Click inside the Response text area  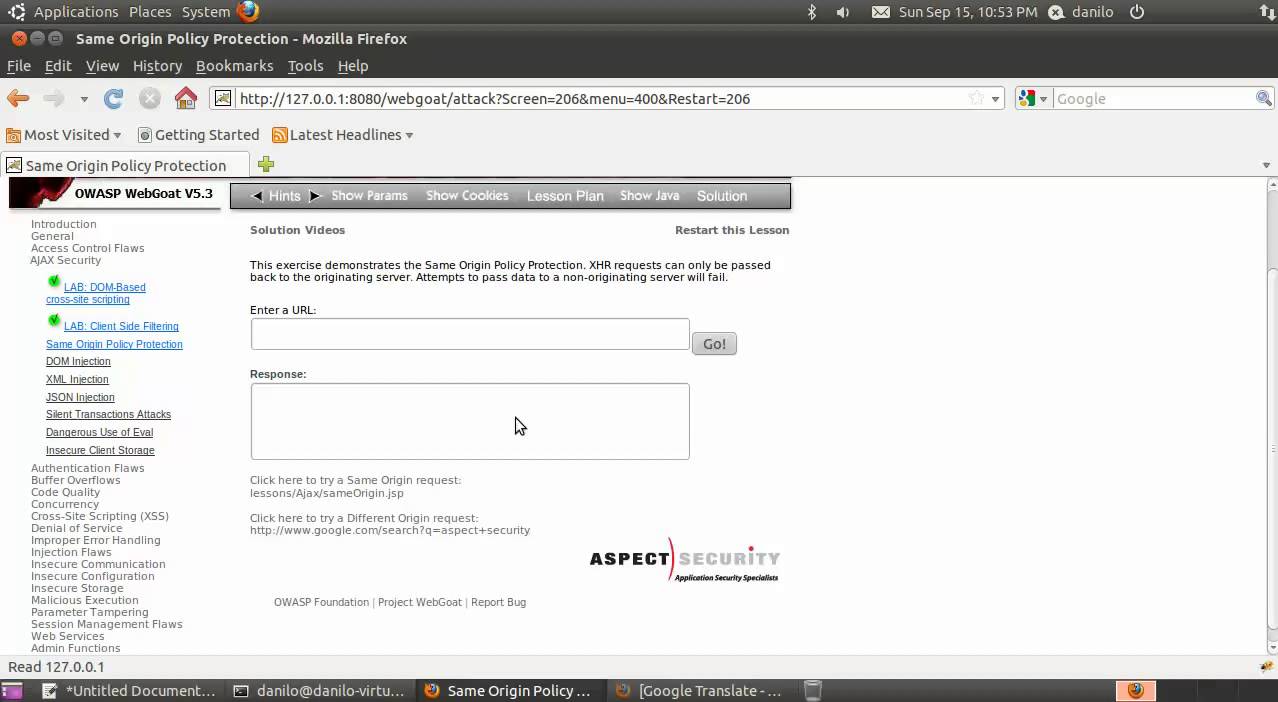click(x=470, y=421)
